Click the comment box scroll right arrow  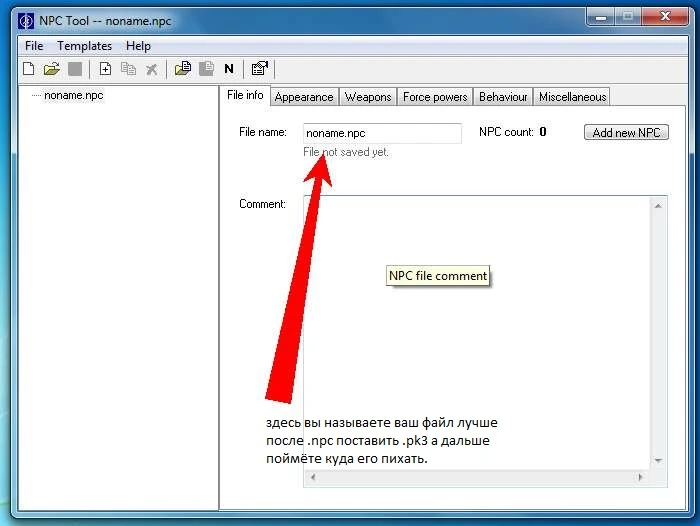(x=641, y=477)
